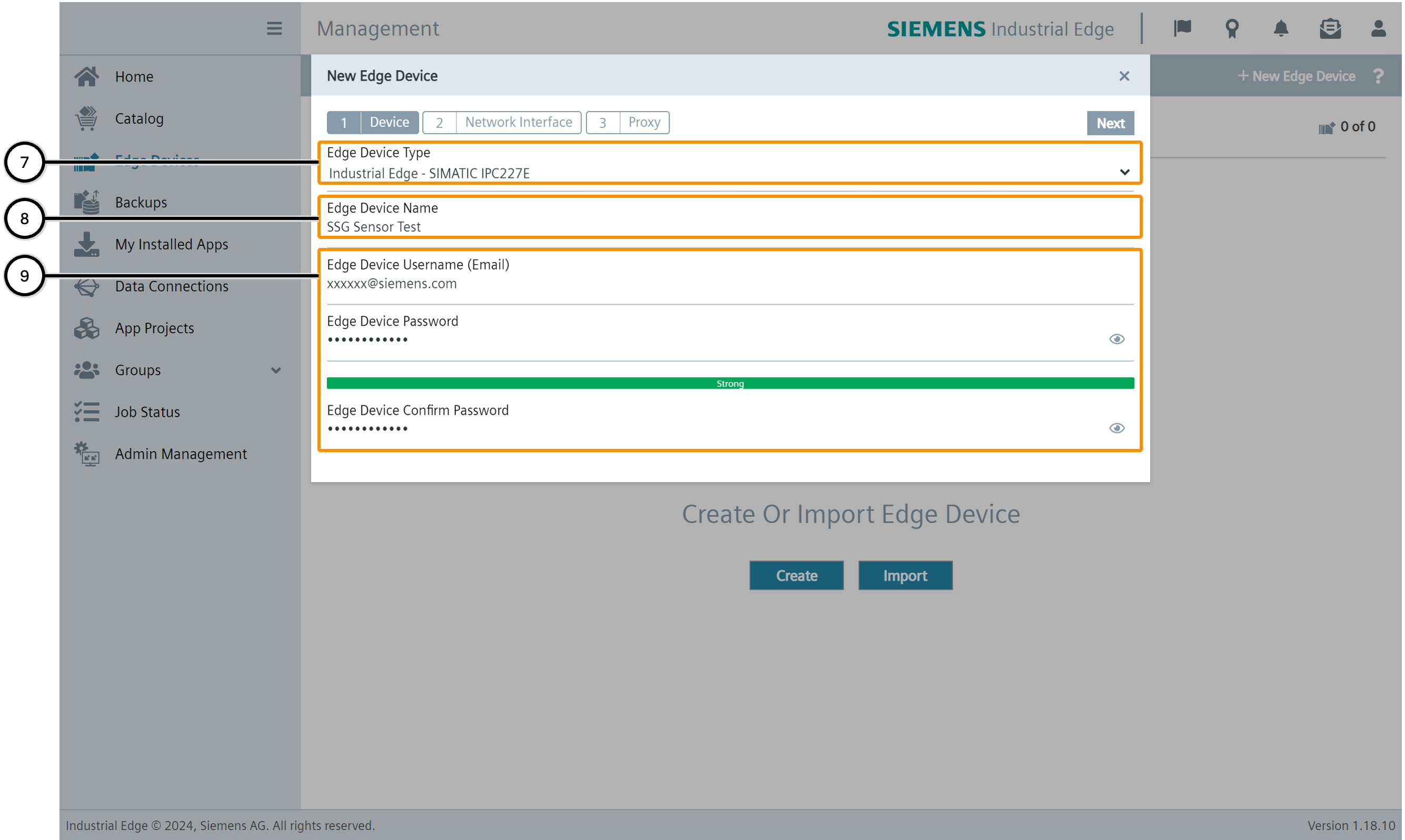Open the mail envelope icon
Screen dimensions: 1405x840
1330,28
